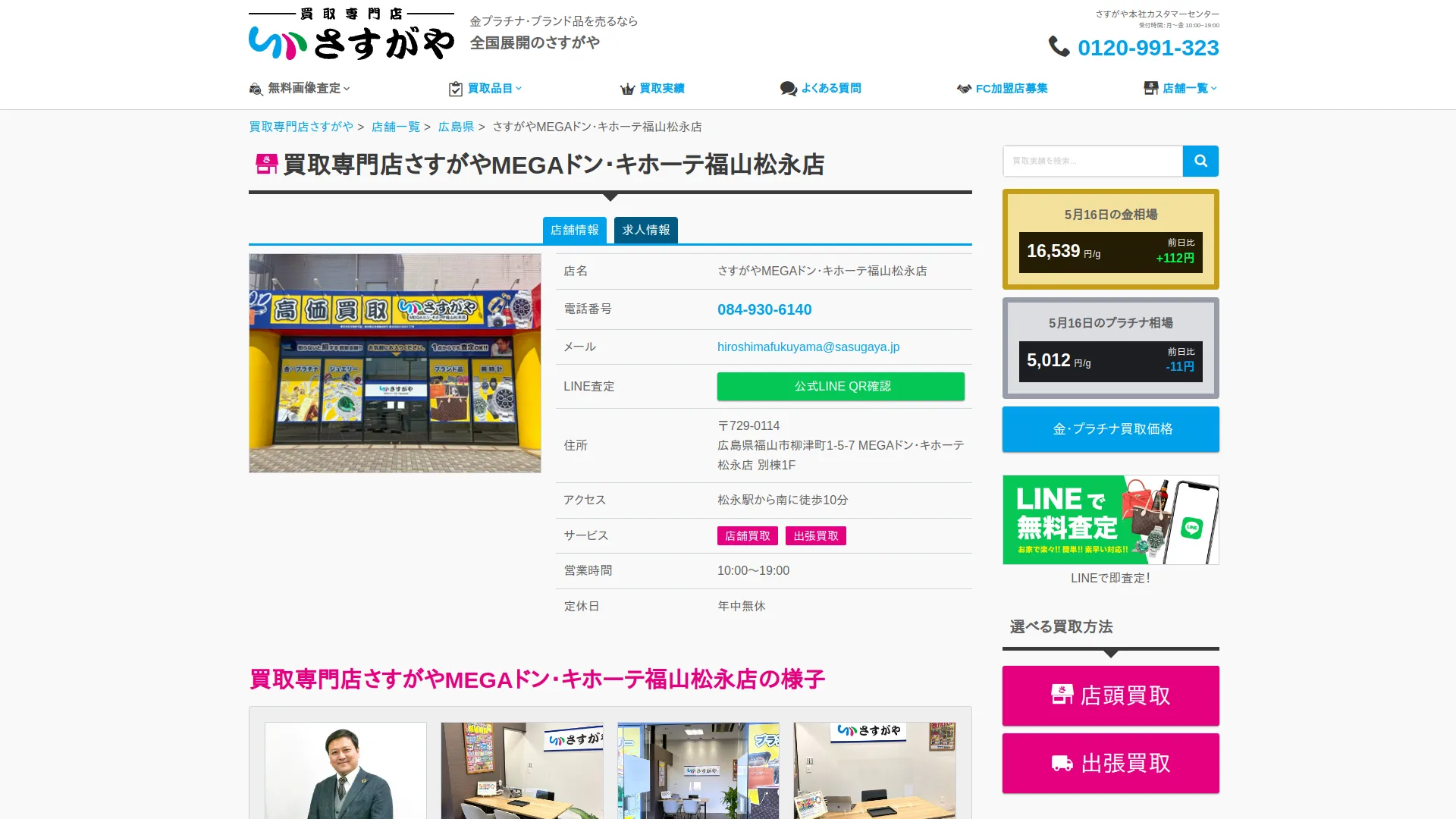This screenshot has height=819, width=1456.
Task: Click the store icon beside 店舗一覧
Action: coord(1150,88)
